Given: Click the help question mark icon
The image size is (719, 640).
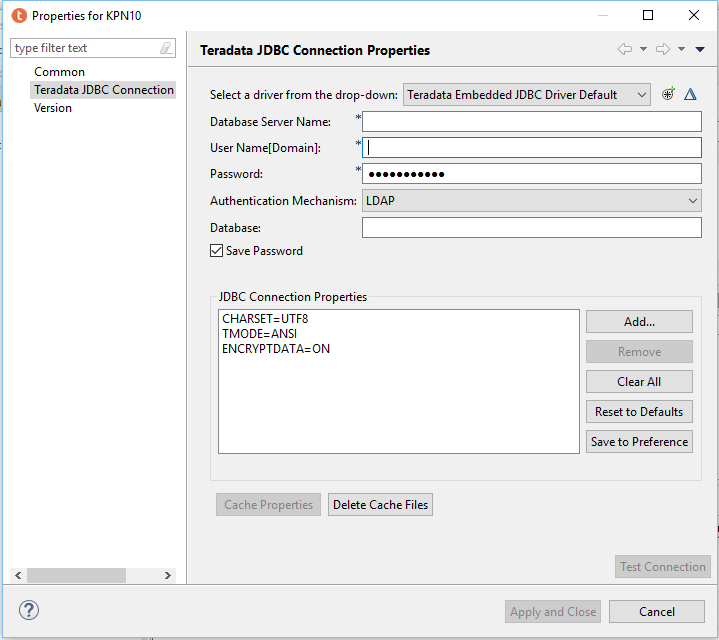Looking at the screenshot, I should click(29, 611).
